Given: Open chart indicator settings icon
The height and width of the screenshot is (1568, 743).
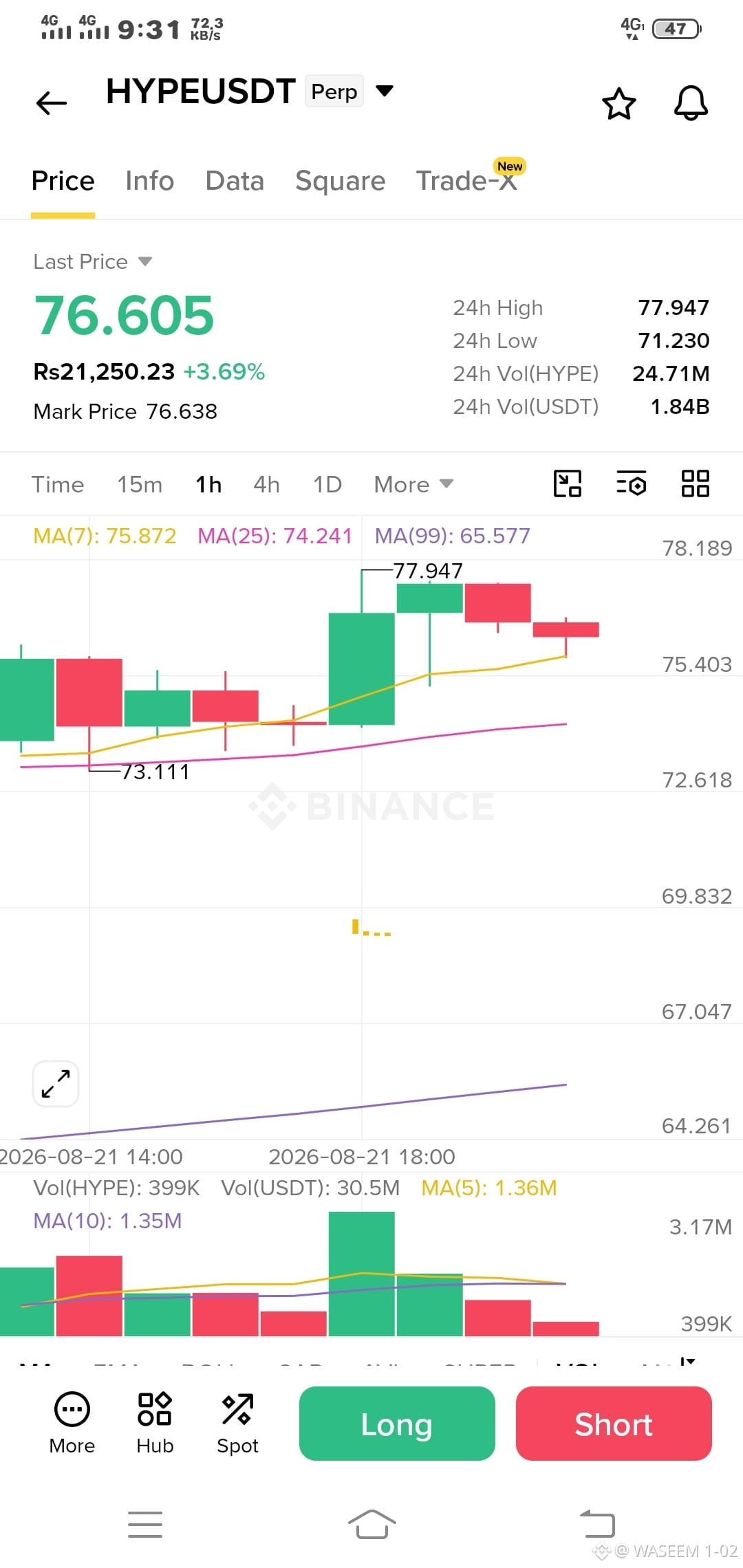Looking at the screenshot, I should pyautogui.click(x=632, y=483).
